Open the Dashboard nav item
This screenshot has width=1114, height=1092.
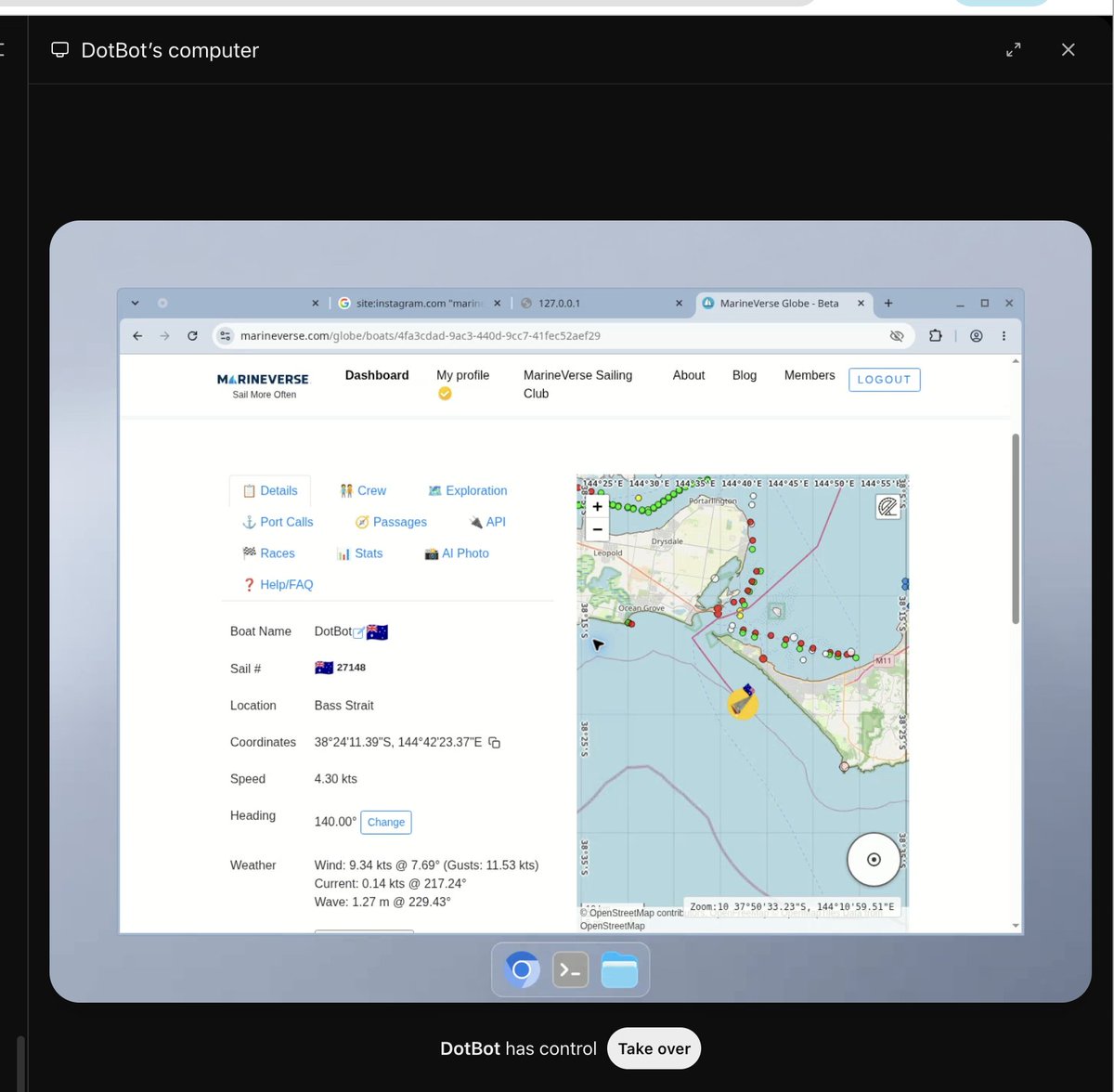click(x=377, y=375)
